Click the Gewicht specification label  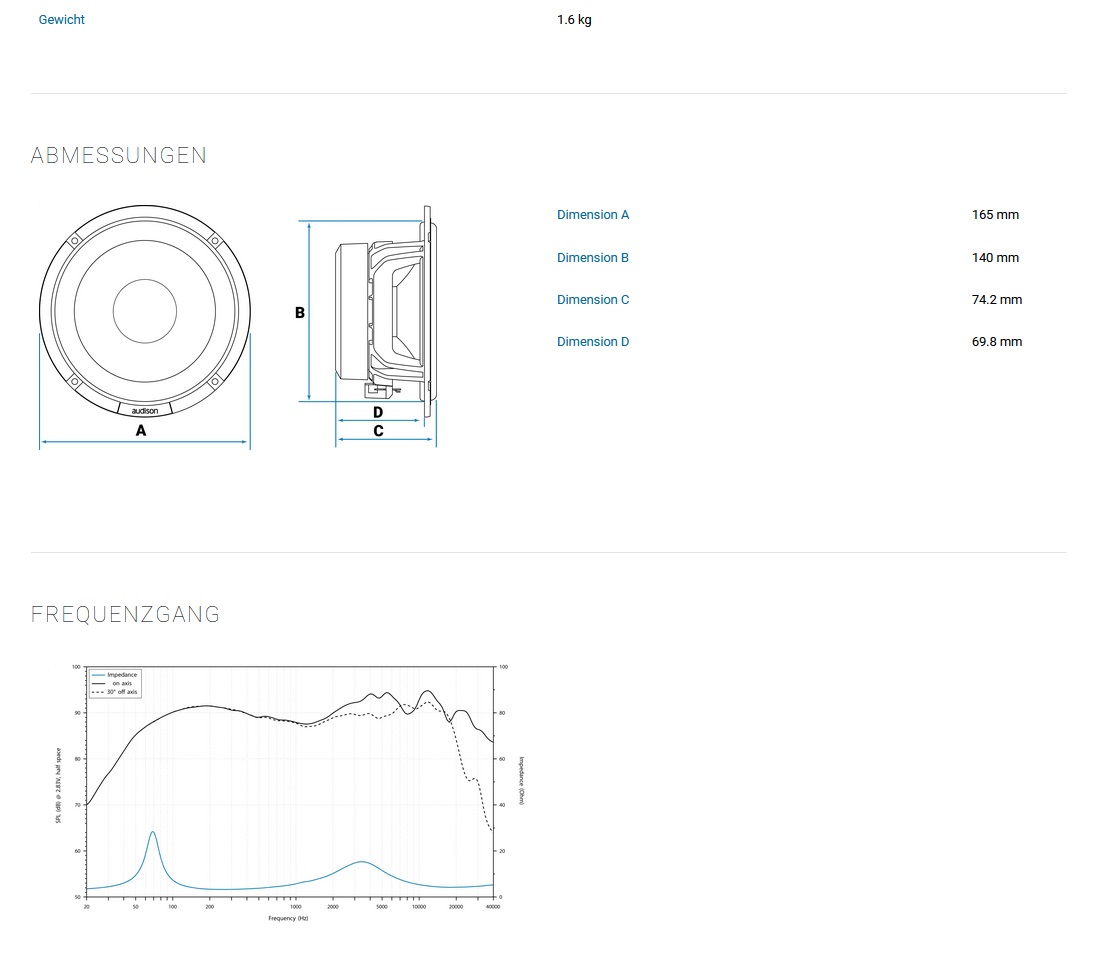click(x=61, y=20)
